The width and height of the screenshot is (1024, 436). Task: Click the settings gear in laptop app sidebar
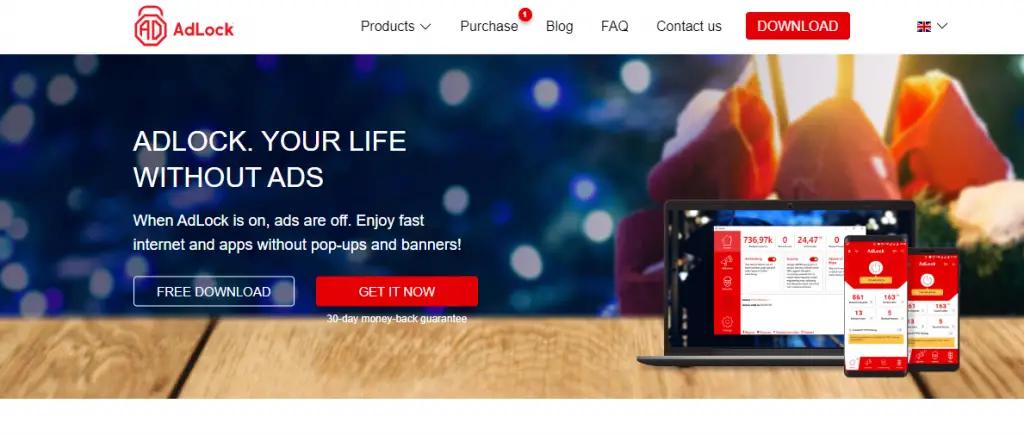[x=727, y=322]
